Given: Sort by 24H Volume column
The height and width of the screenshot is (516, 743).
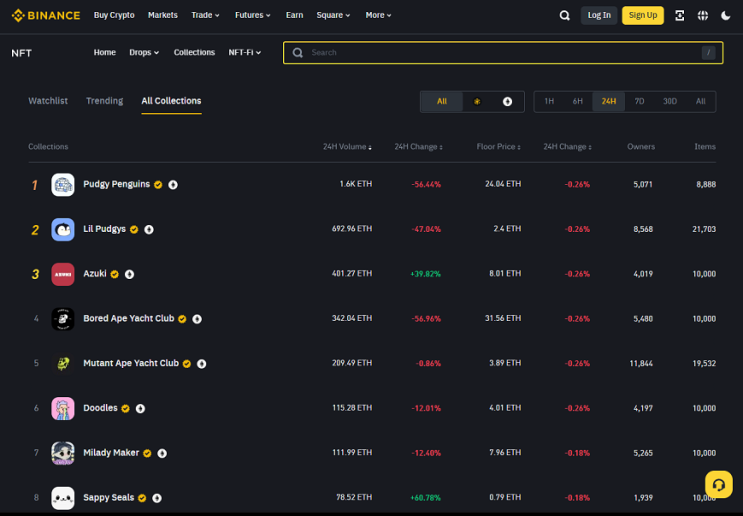Looking at the screenshot, I should coord(347,147).
